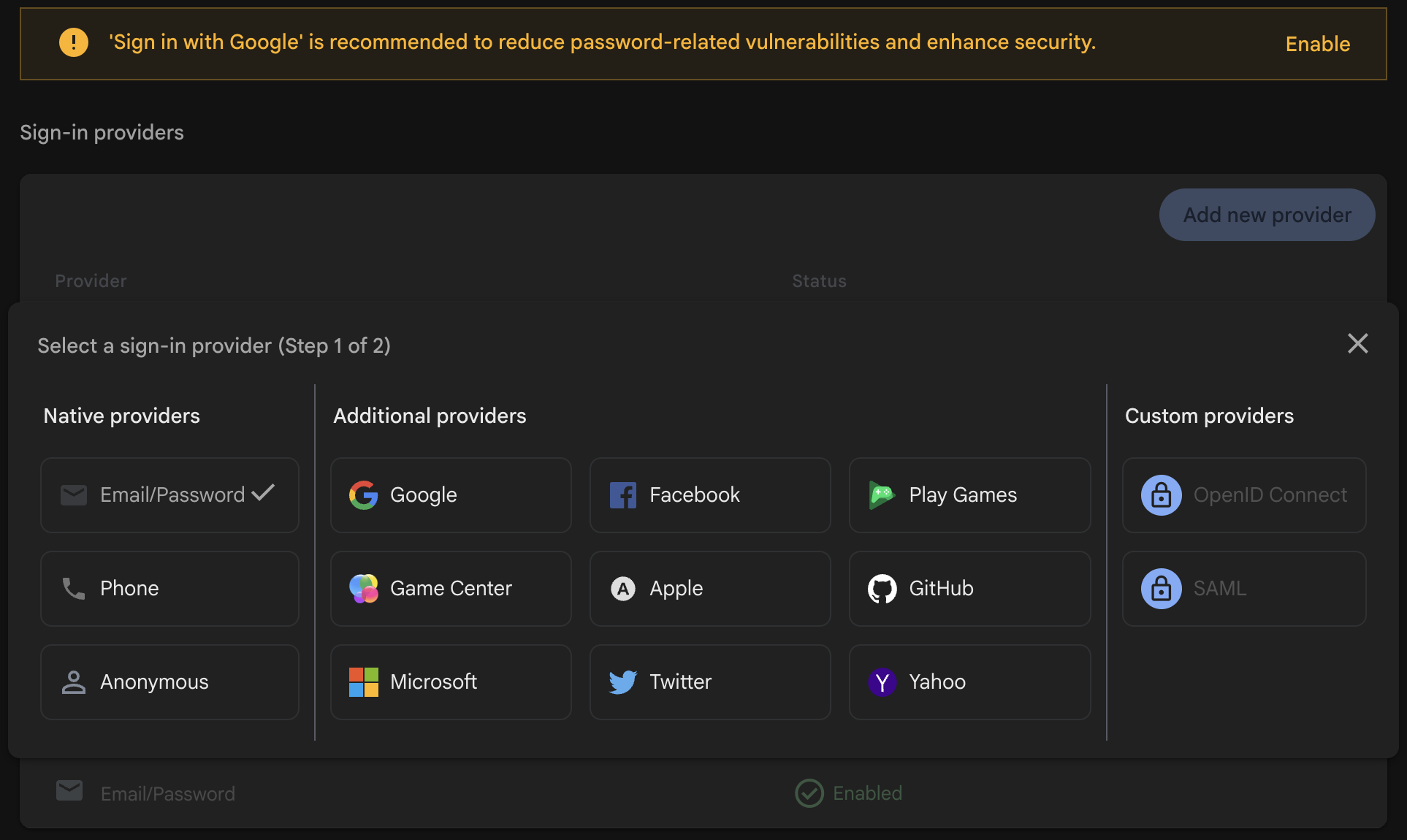
Task: Click the Sign in with Google recommendation text
Action: [602, 42]
